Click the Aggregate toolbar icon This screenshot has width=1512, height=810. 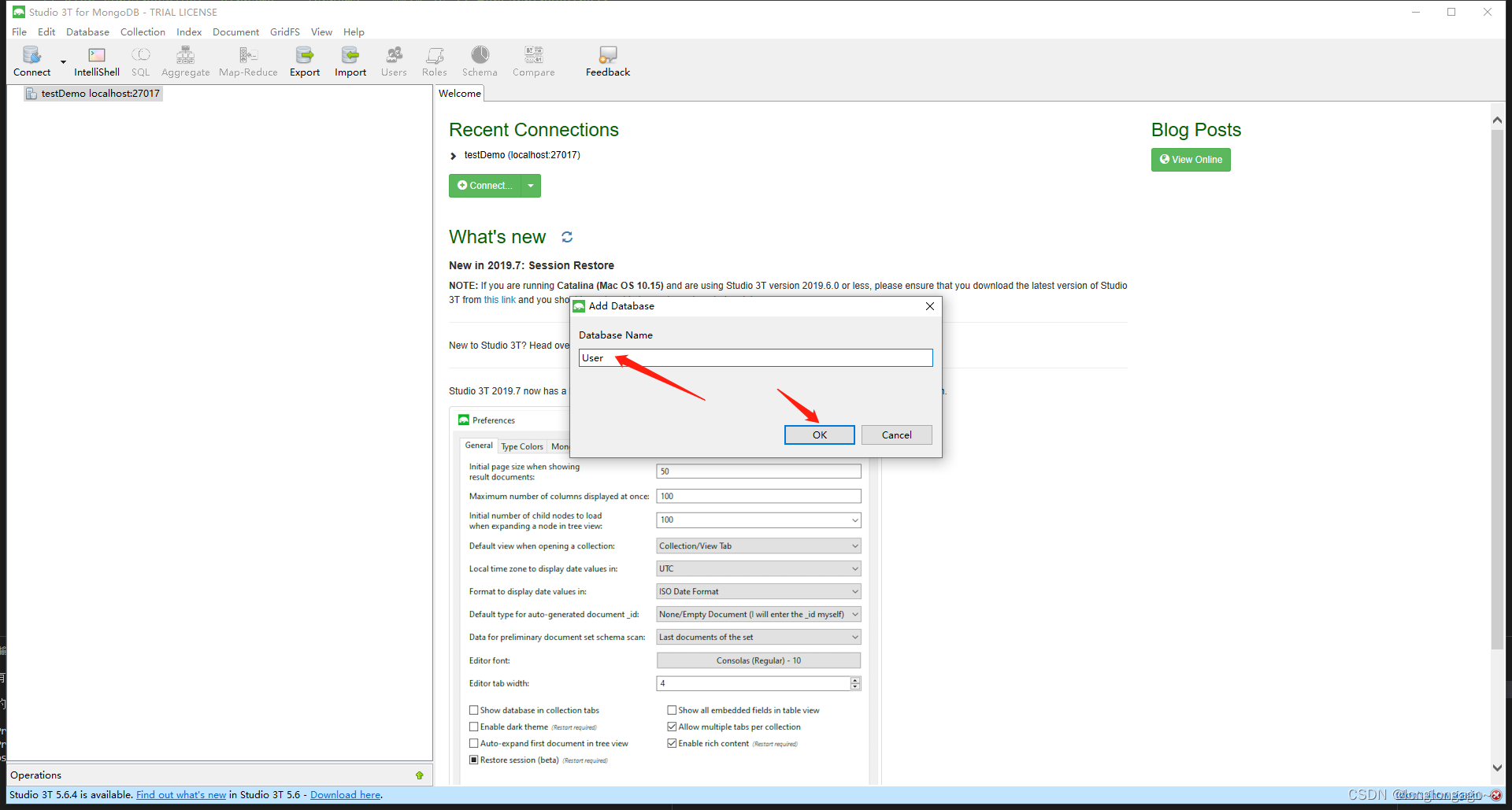[x=185, y=61]
